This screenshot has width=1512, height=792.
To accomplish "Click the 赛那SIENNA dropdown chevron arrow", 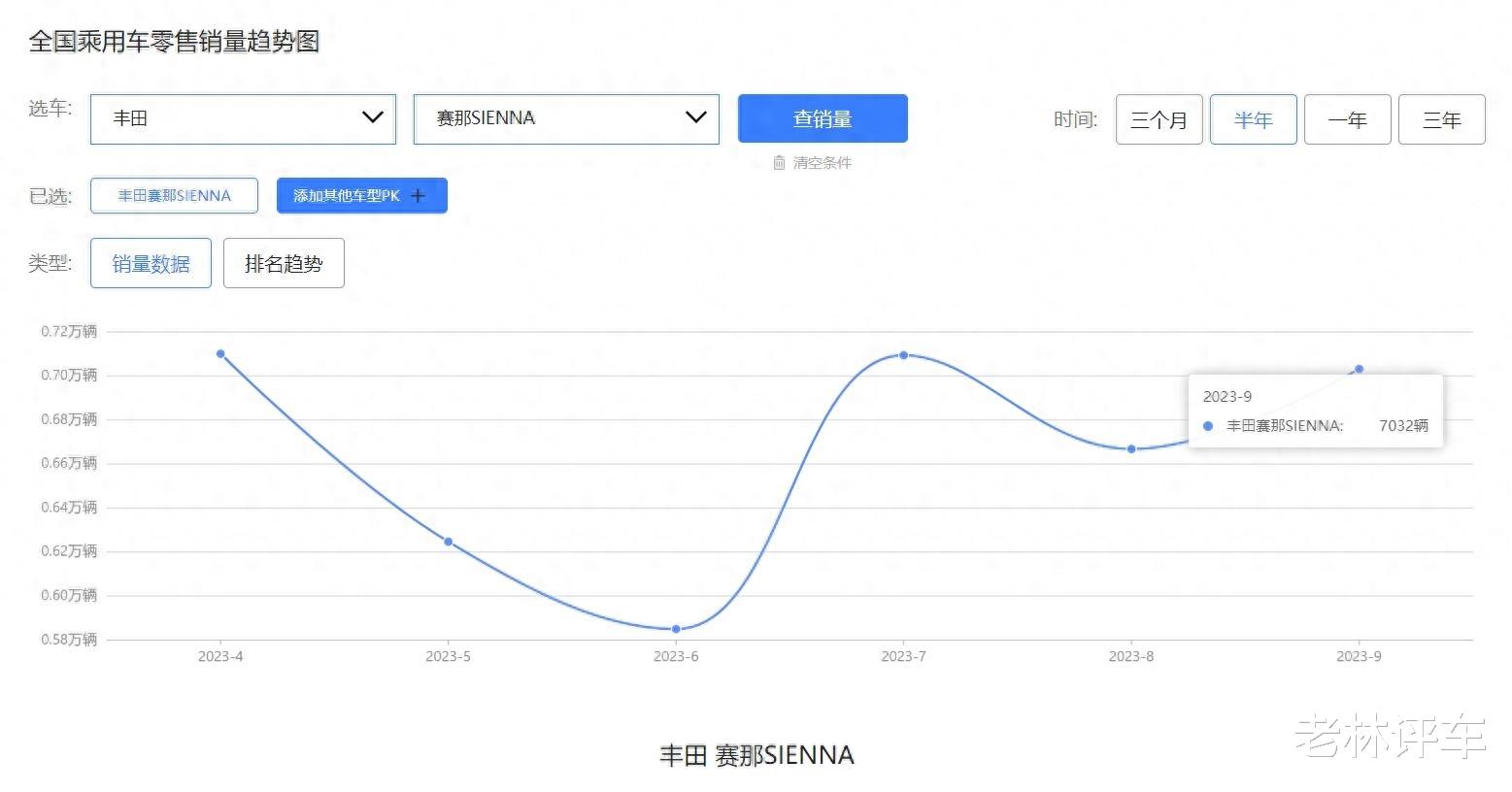I will (x=695, y=117).
